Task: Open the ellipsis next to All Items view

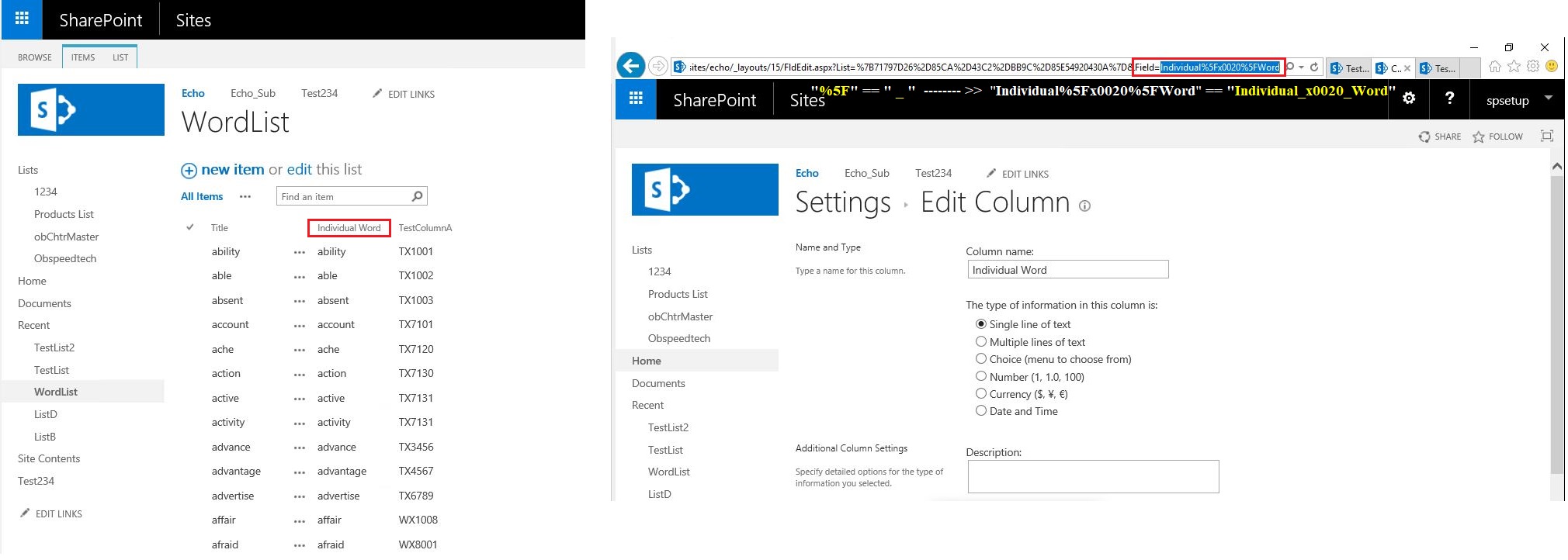Action: coord(245,197)
